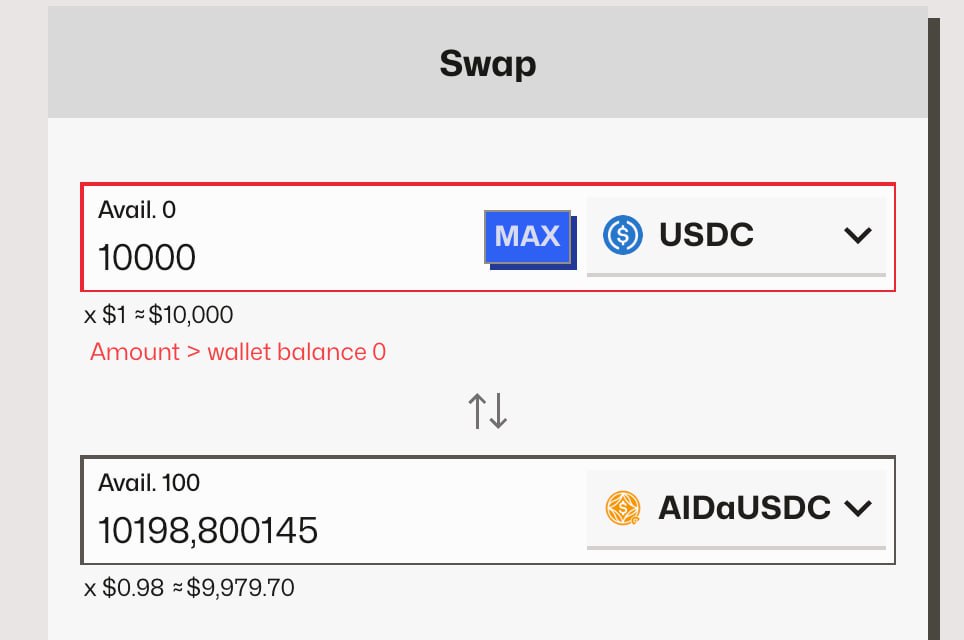
Task: Click the Avail. 100 balance label
Action: tap(149, 482)
